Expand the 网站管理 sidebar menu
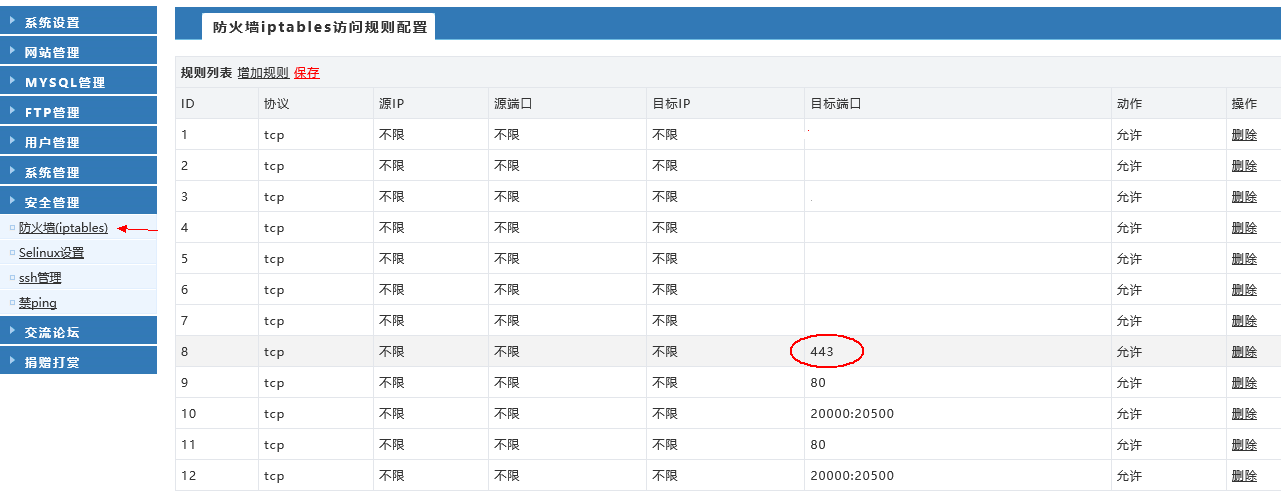This screenshot has width=1281, height=492. pyautogui.click(x=78, y=51)
